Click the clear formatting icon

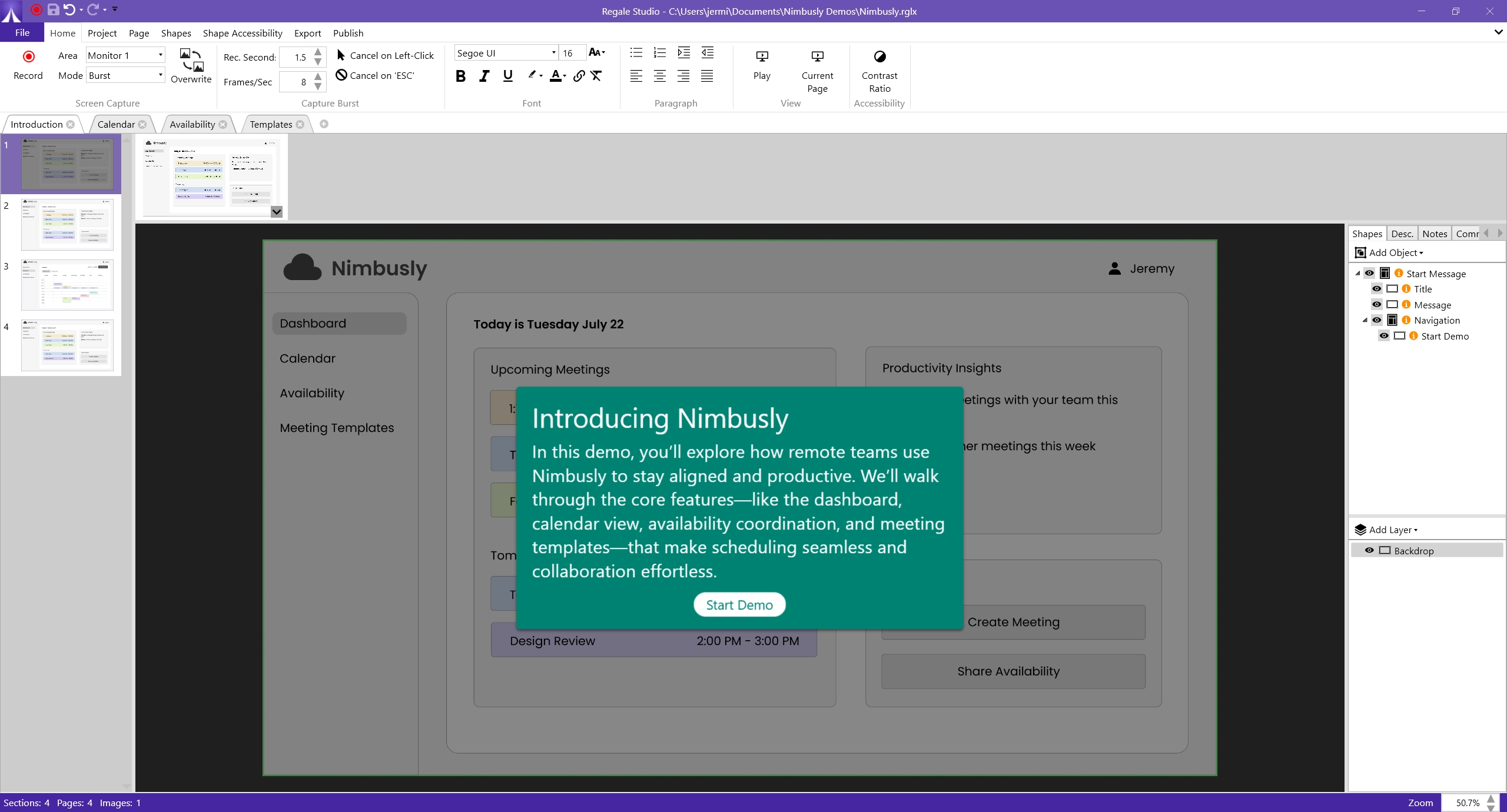596,76
